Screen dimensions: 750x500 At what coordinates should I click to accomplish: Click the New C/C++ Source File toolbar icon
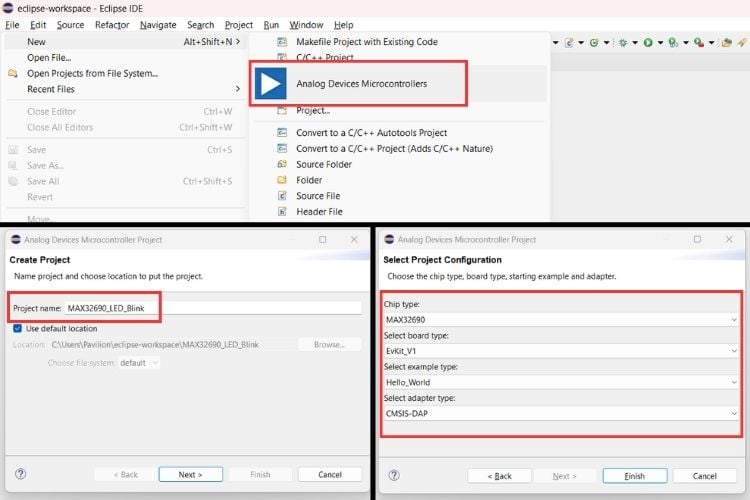569,43
